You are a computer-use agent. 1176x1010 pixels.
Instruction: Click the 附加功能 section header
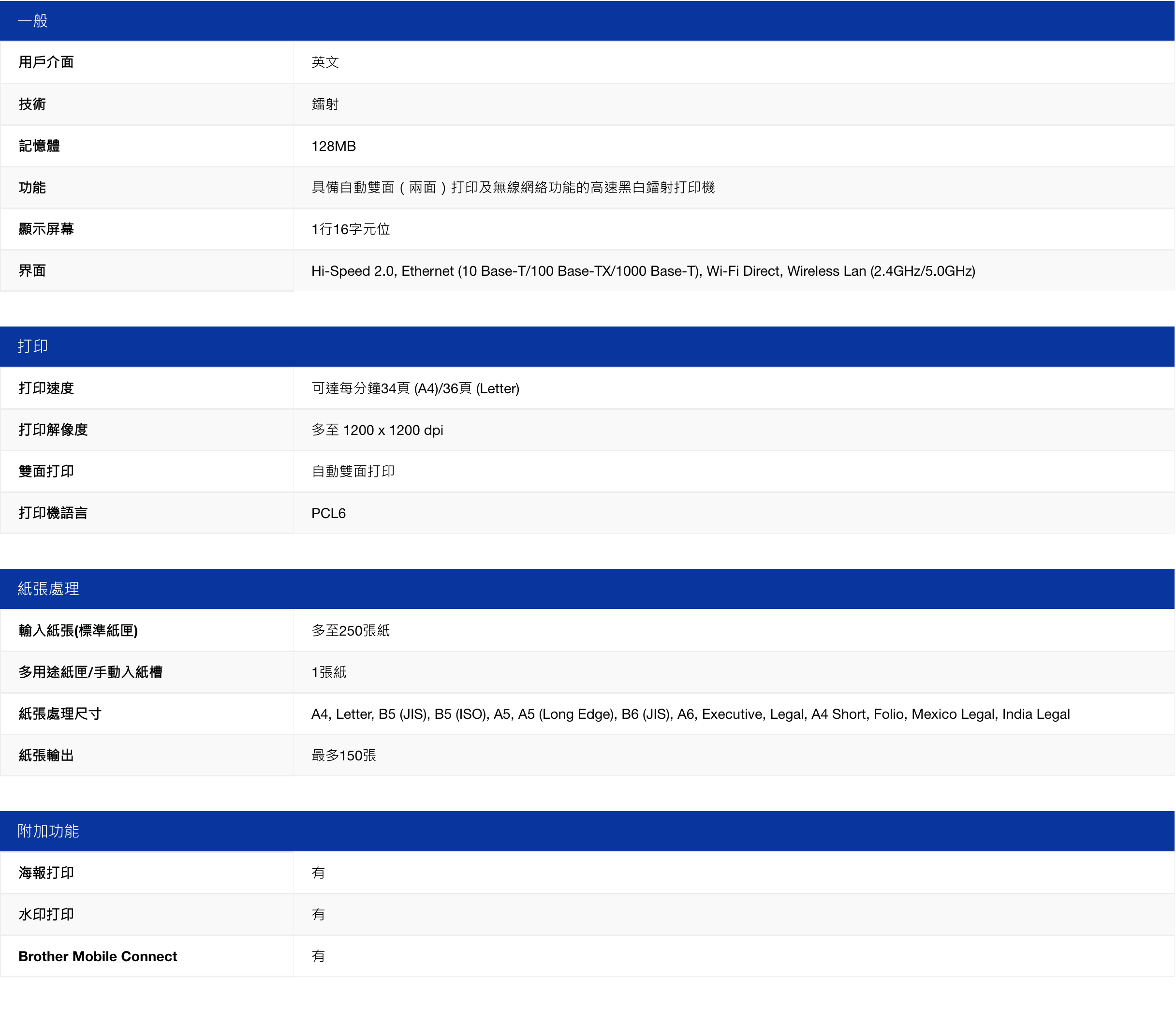pos(48,831)
